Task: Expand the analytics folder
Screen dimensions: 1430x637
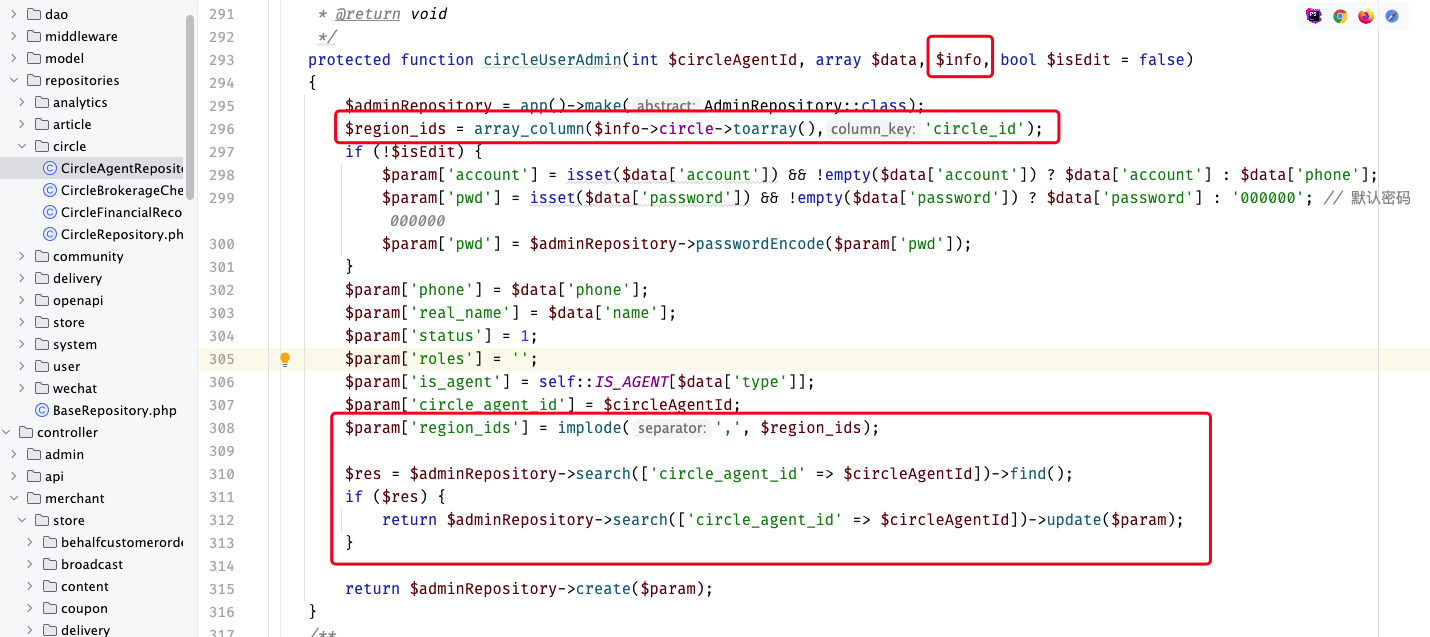Action: [x=22, y=102]
